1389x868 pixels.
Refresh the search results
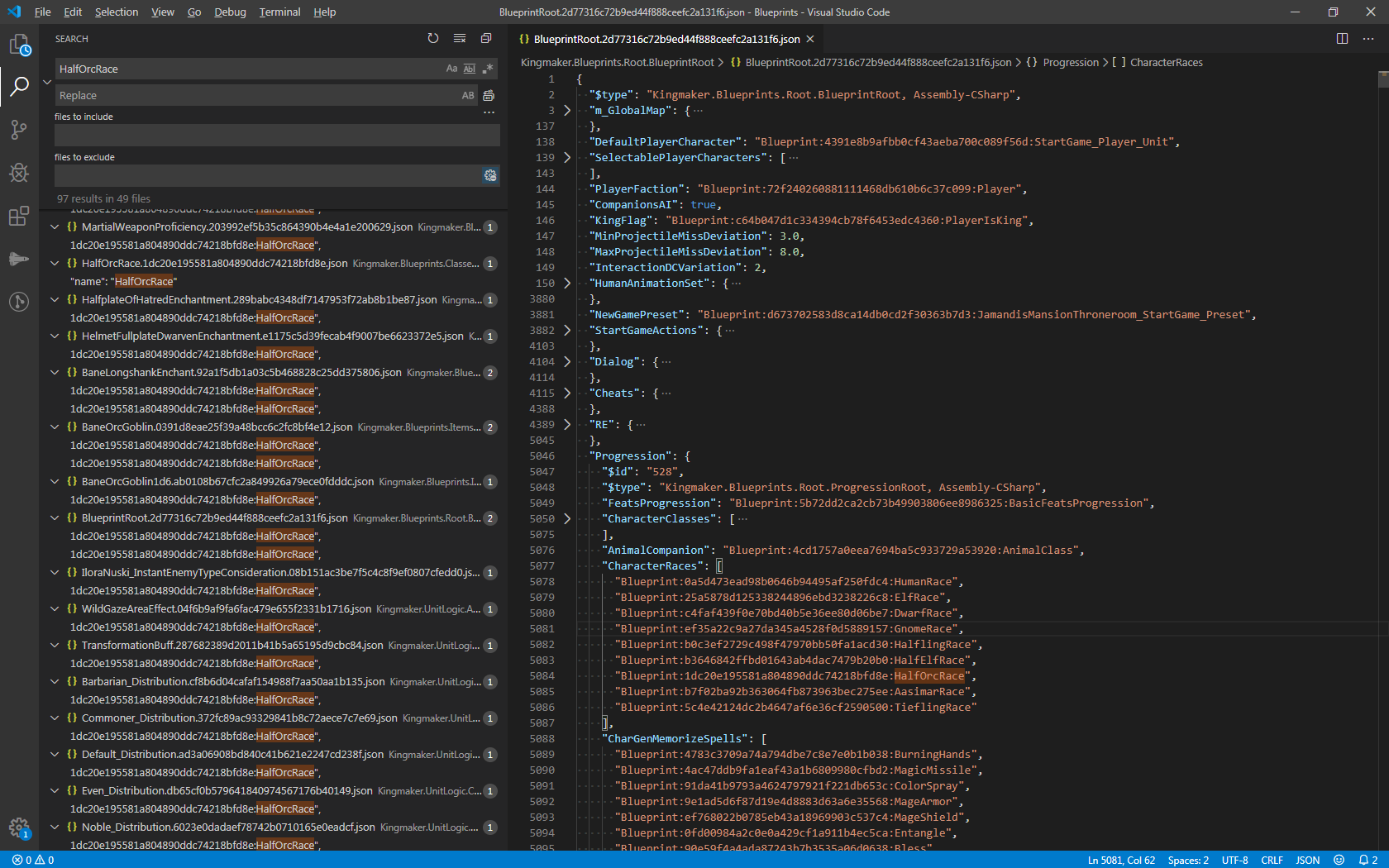[x=433, y=39]
